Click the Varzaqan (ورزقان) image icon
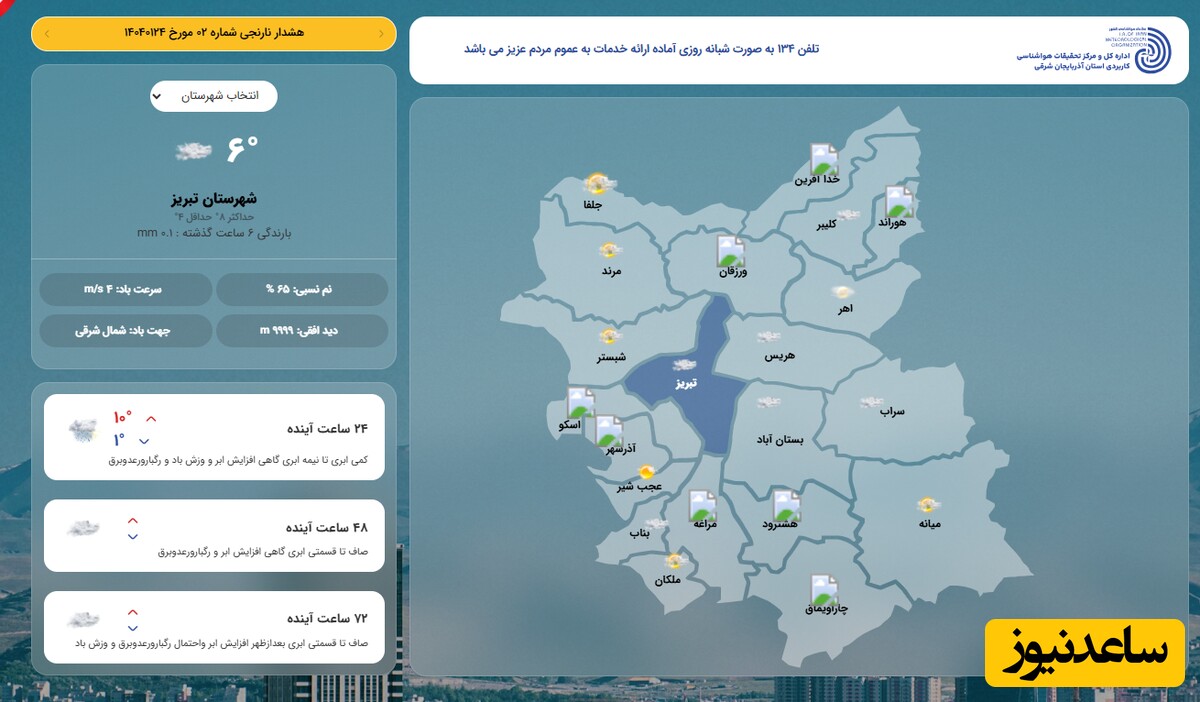This screenshot has width=1200, height=702. pyautogui.click(x=730, y=251)
